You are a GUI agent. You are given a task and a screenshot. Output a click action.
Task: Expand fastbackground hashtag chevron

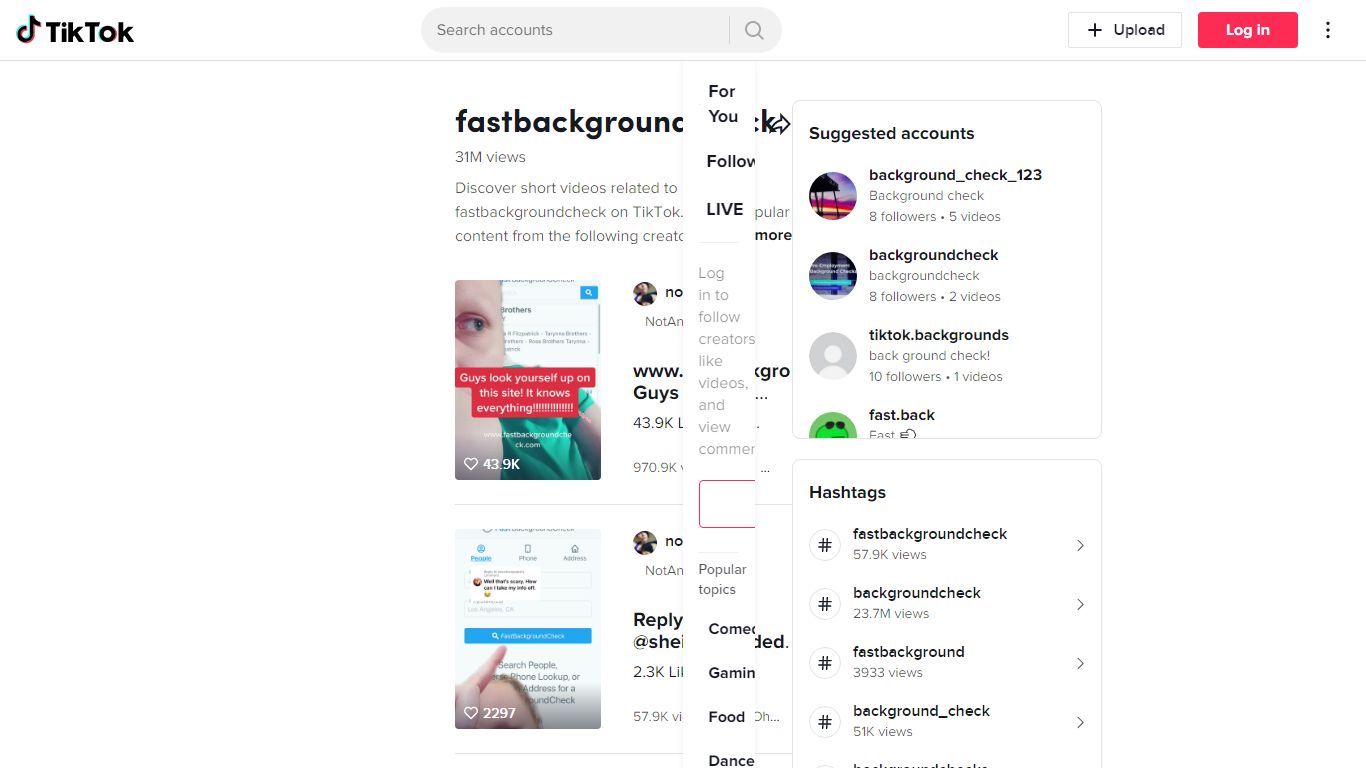click(x=1080, y=663)
